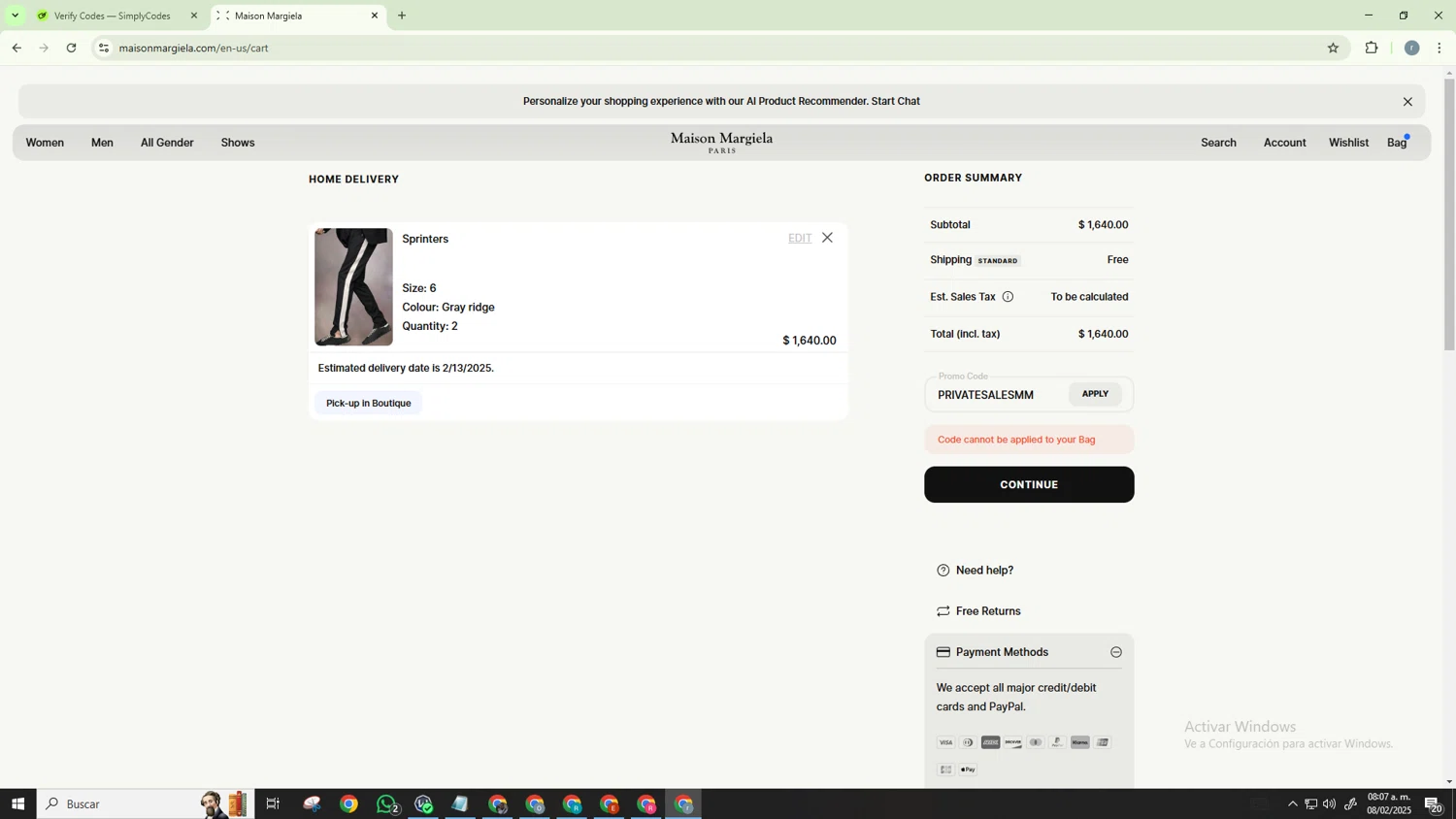Screen dimensions: 1456x819
Task: Click the Sprinters product thumbnail
Action: coord(353,287)
